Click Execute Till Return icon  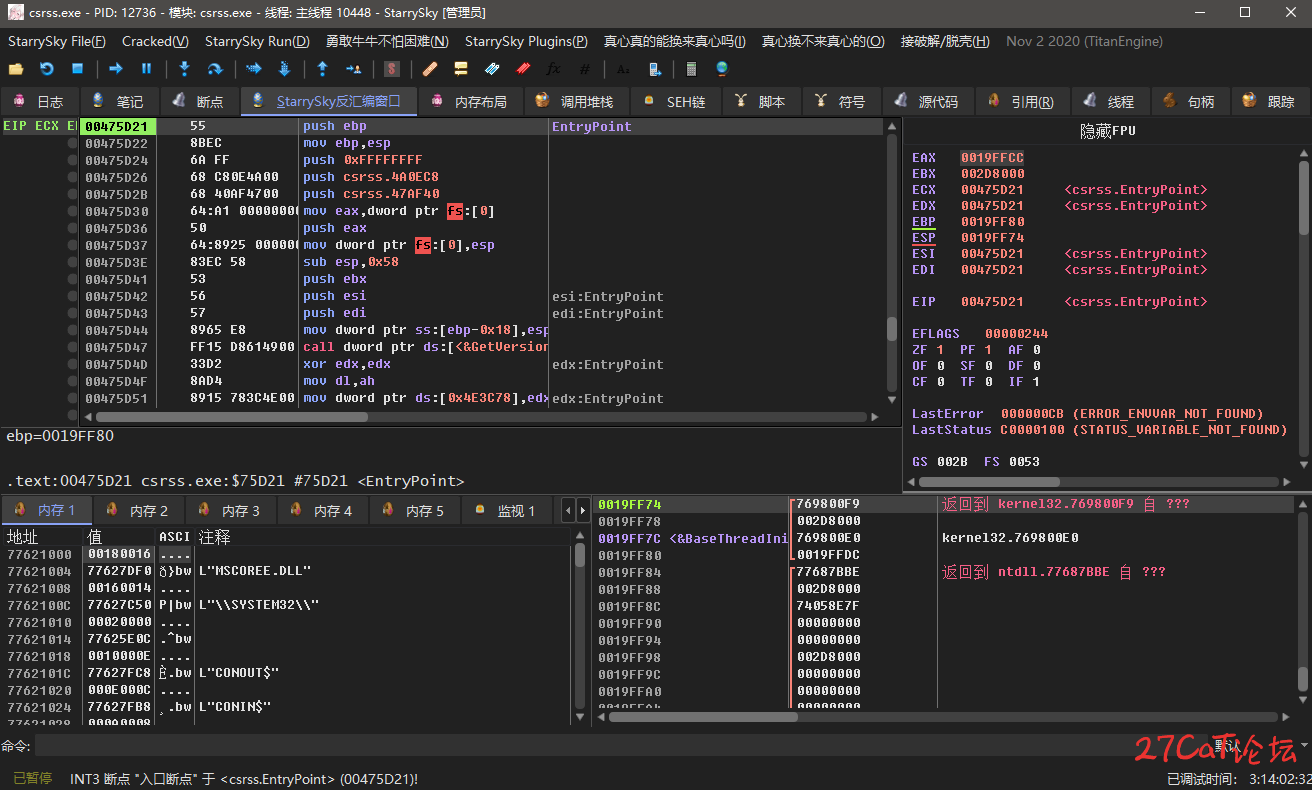coord(322,69)
